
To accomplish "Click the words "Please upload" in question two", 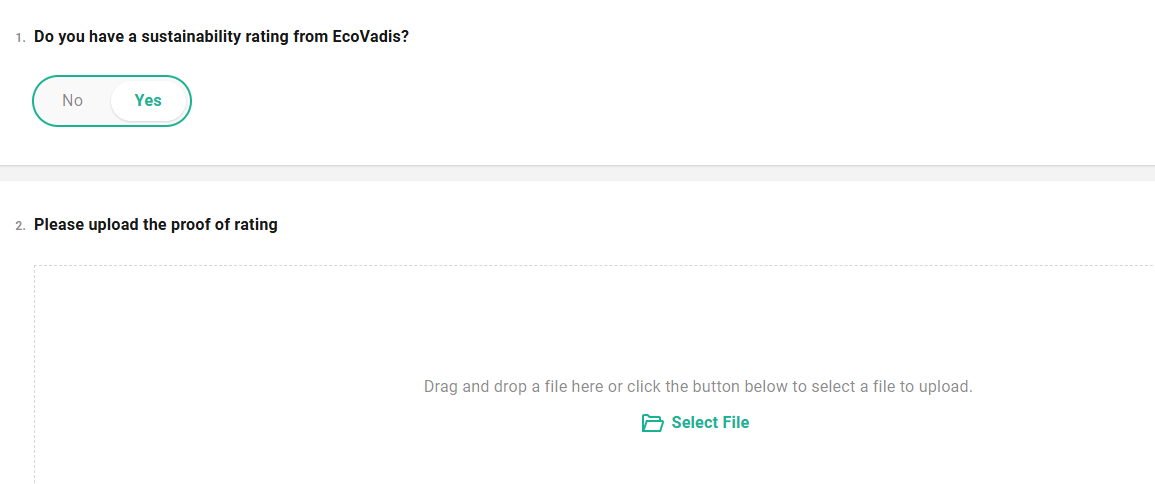I will (x=86, y=225).
